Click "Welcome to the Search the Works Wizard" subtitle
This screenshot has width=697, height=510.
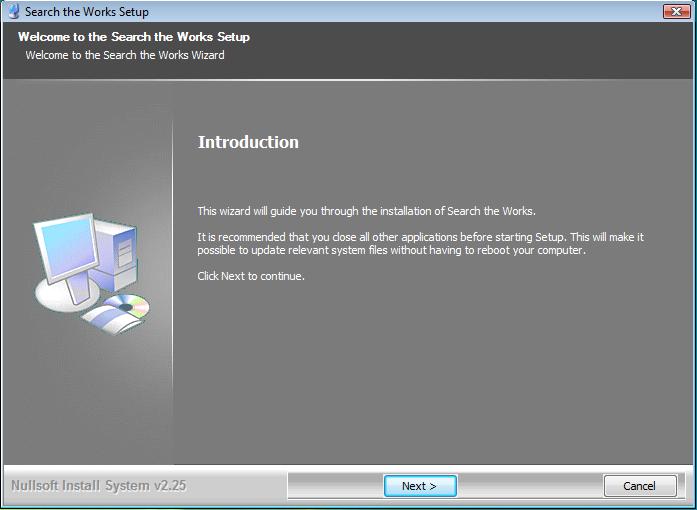tap(125, 55)
